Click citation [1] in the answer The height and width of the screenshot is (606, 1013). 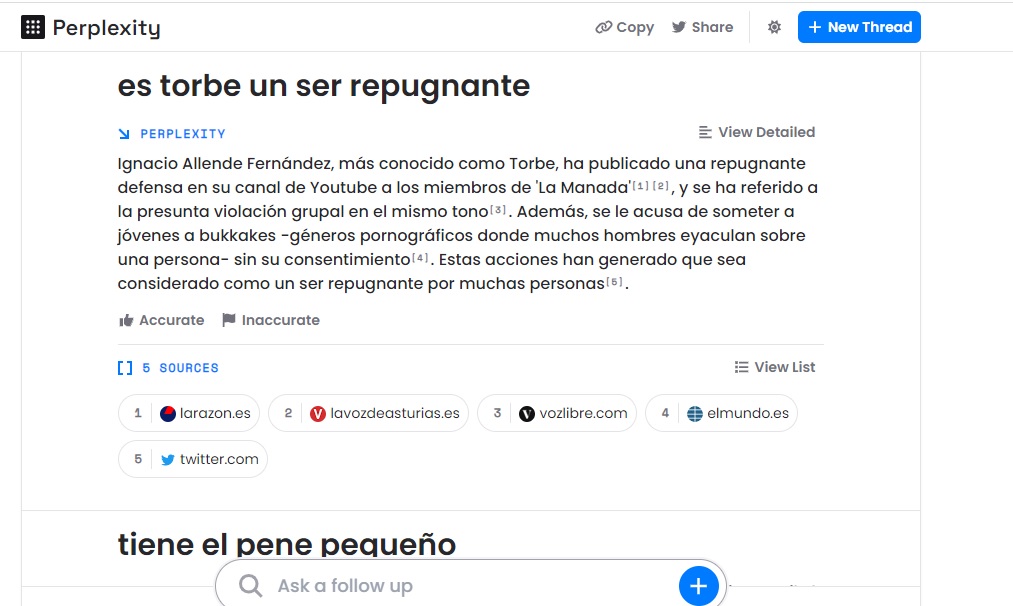click(640, 186)
